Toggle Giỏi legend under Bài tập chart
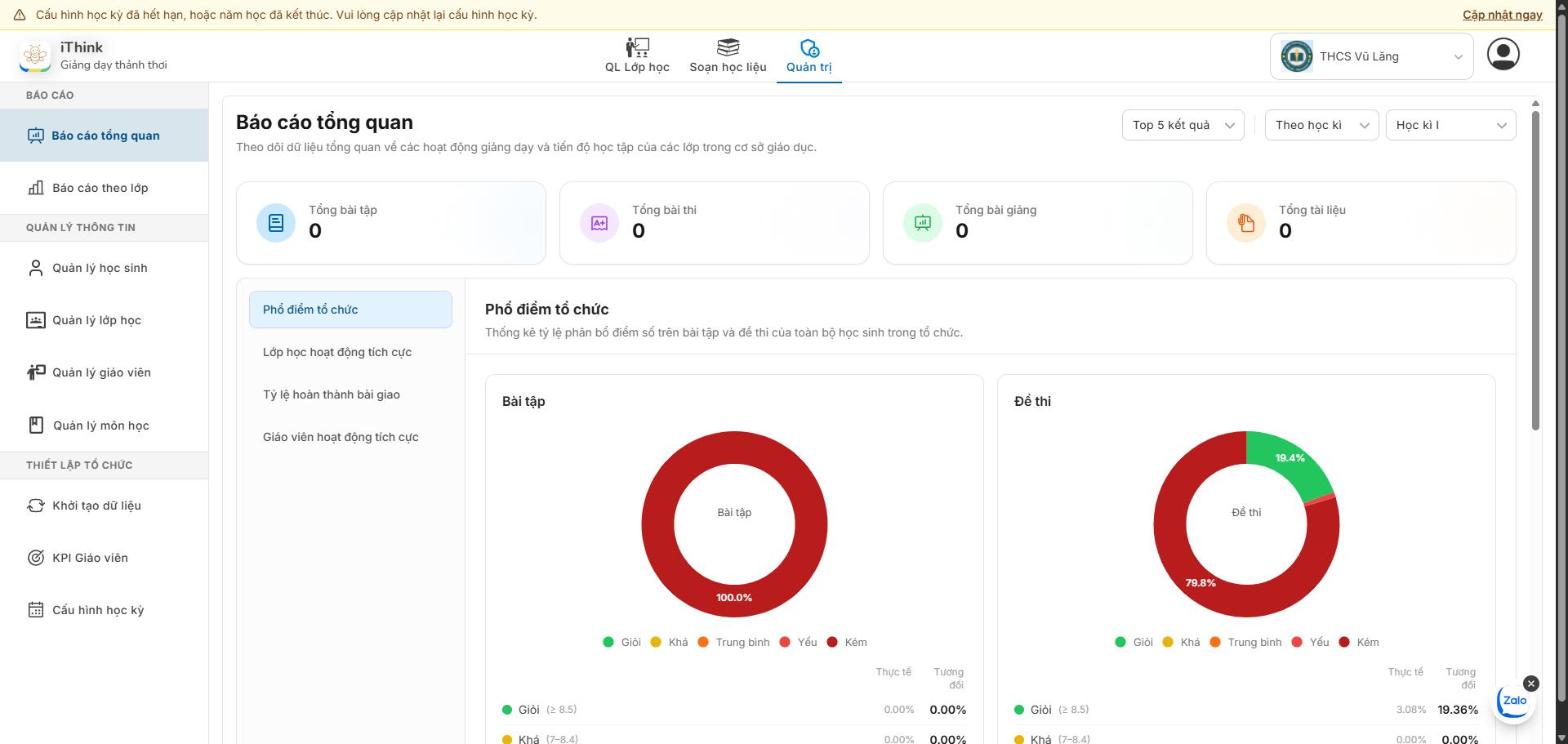 pos(621,642)
